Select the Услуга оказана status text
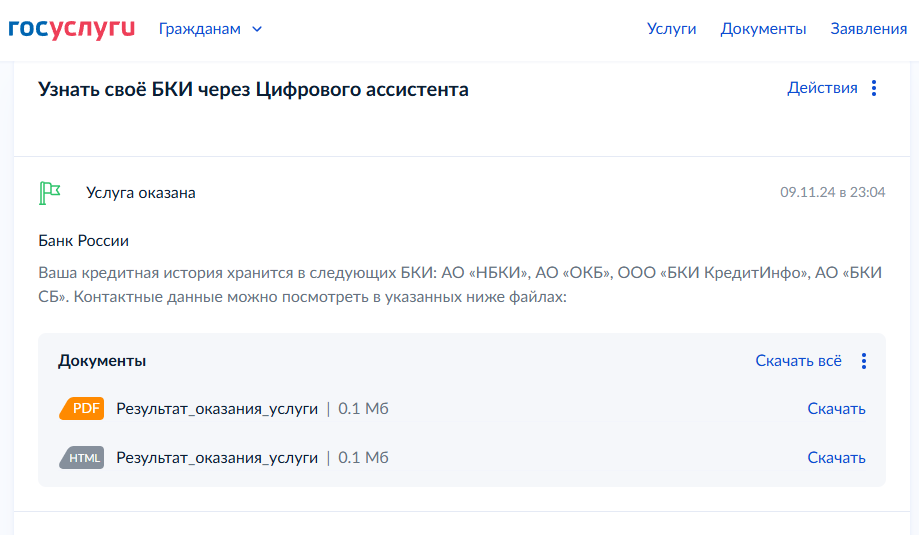The width and height of the screenshot is (919, 535). point(141,193)
